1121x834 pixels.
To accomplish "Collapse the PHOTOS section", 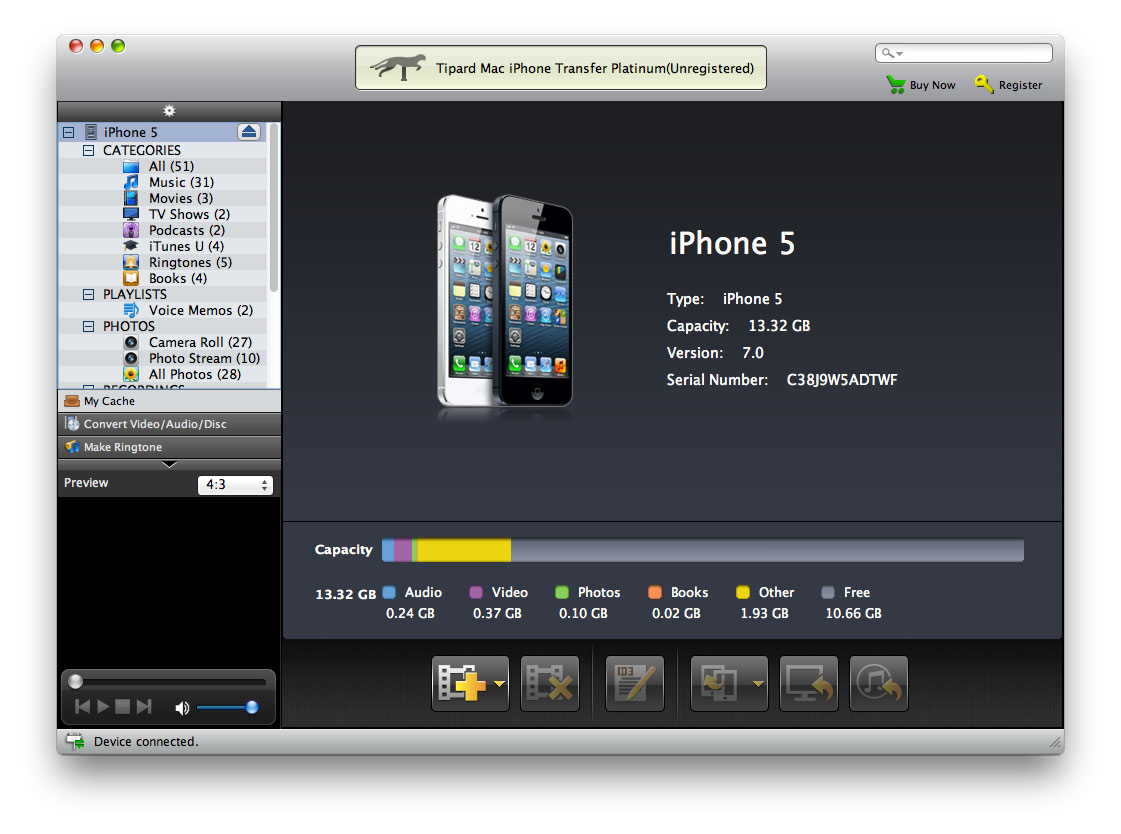I will pyautogui.click(x=89, y=327).
